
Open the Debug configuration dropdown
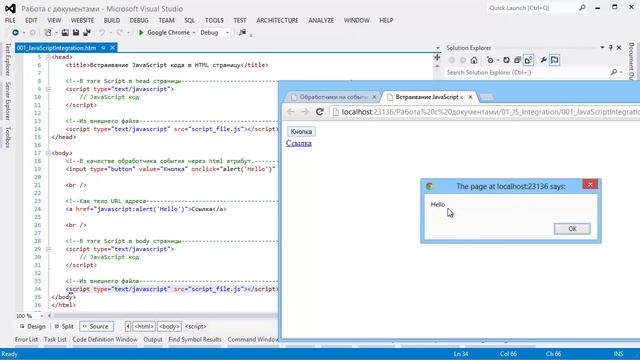pyautogui.click(x=227, y=33)
